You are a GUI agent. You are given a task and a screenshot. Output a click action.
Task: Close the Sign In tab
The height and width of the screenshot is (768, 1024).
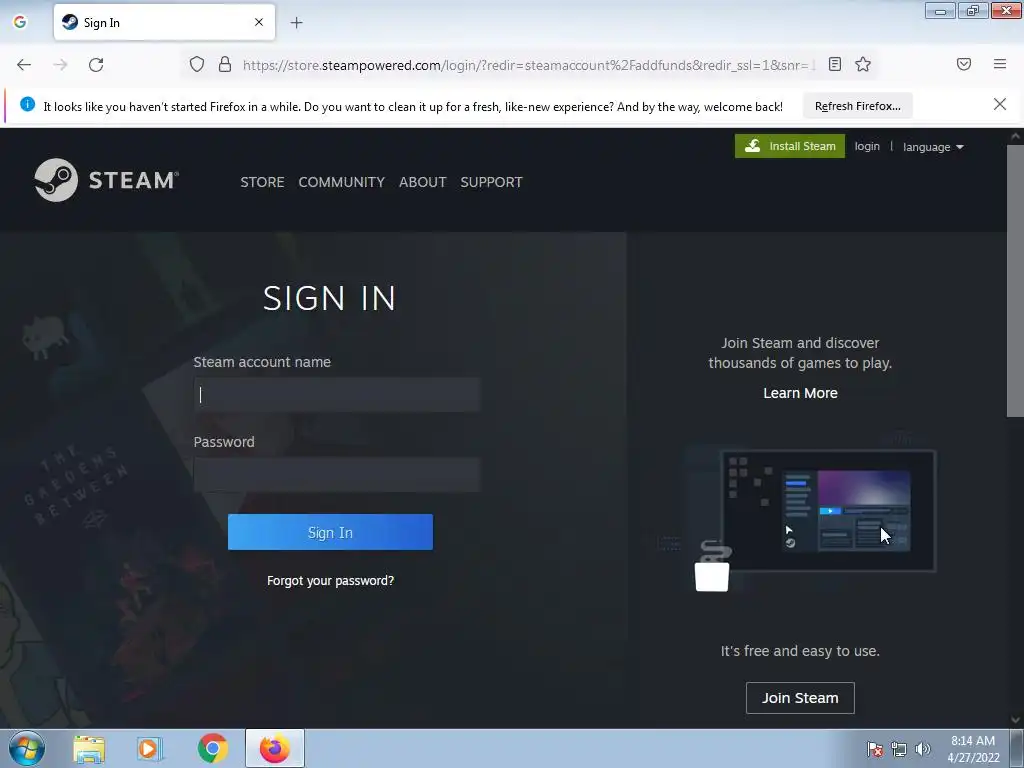(x=259, y=22)
